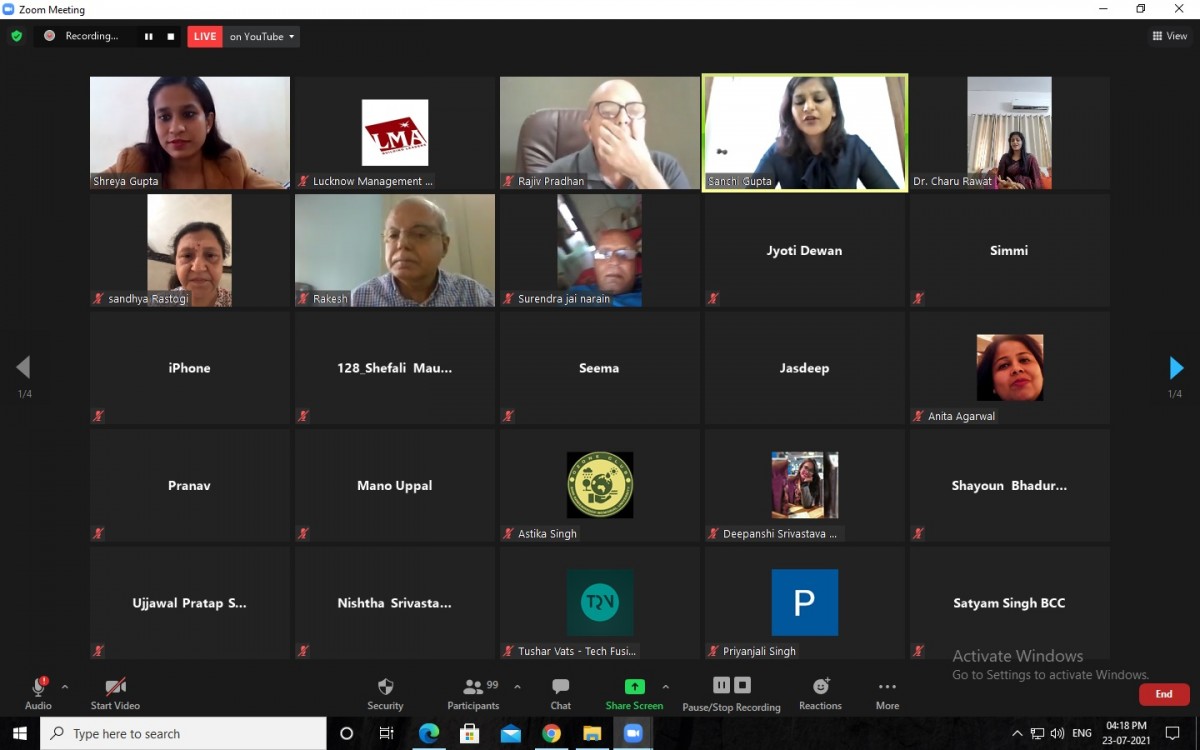Click muted mic icon on Astika Singh
Viewport: 1200px width, 750px height.
click(x=508, y=534)
